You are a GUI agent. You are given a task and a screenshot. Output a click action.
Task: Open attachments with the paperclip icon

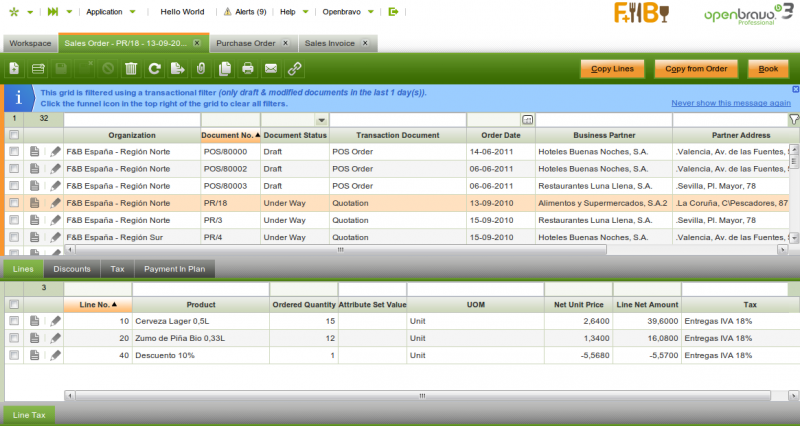click(200, 69)
